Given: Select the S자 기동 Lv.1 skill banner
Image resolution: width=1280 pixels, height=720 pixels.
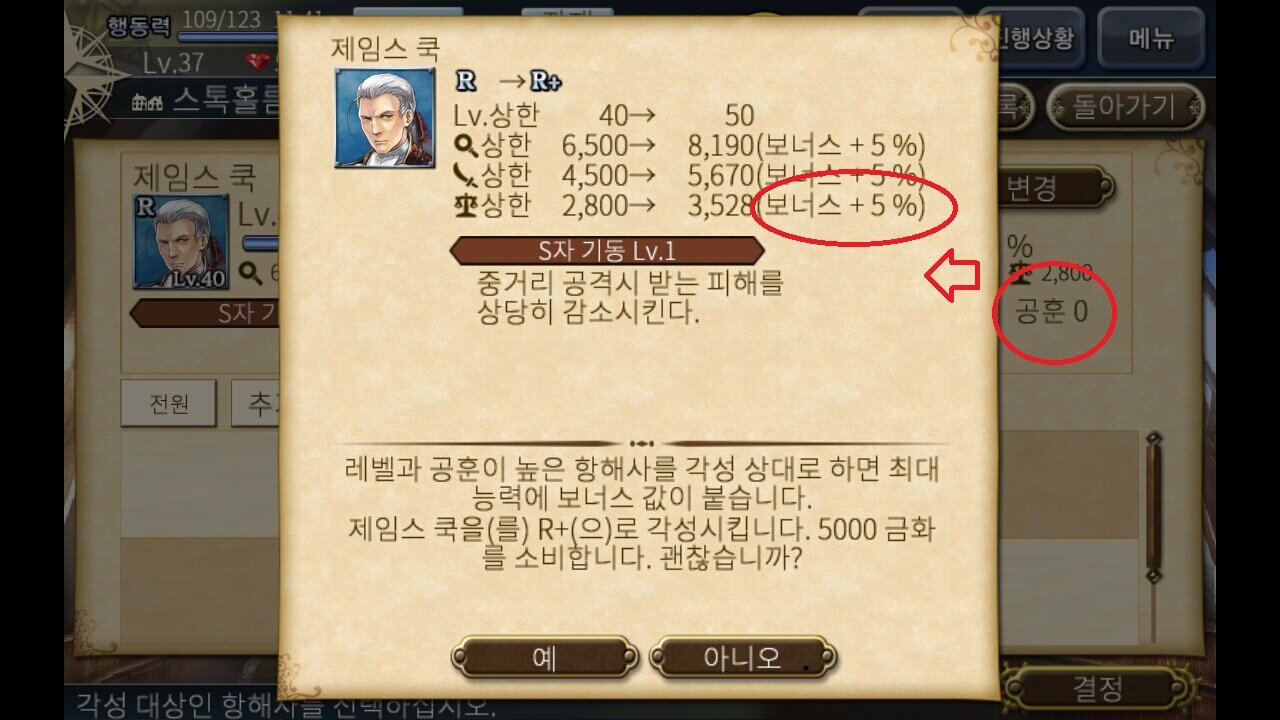Looking at the screenshot, I should pyautogui.click(x=607, y=250).
